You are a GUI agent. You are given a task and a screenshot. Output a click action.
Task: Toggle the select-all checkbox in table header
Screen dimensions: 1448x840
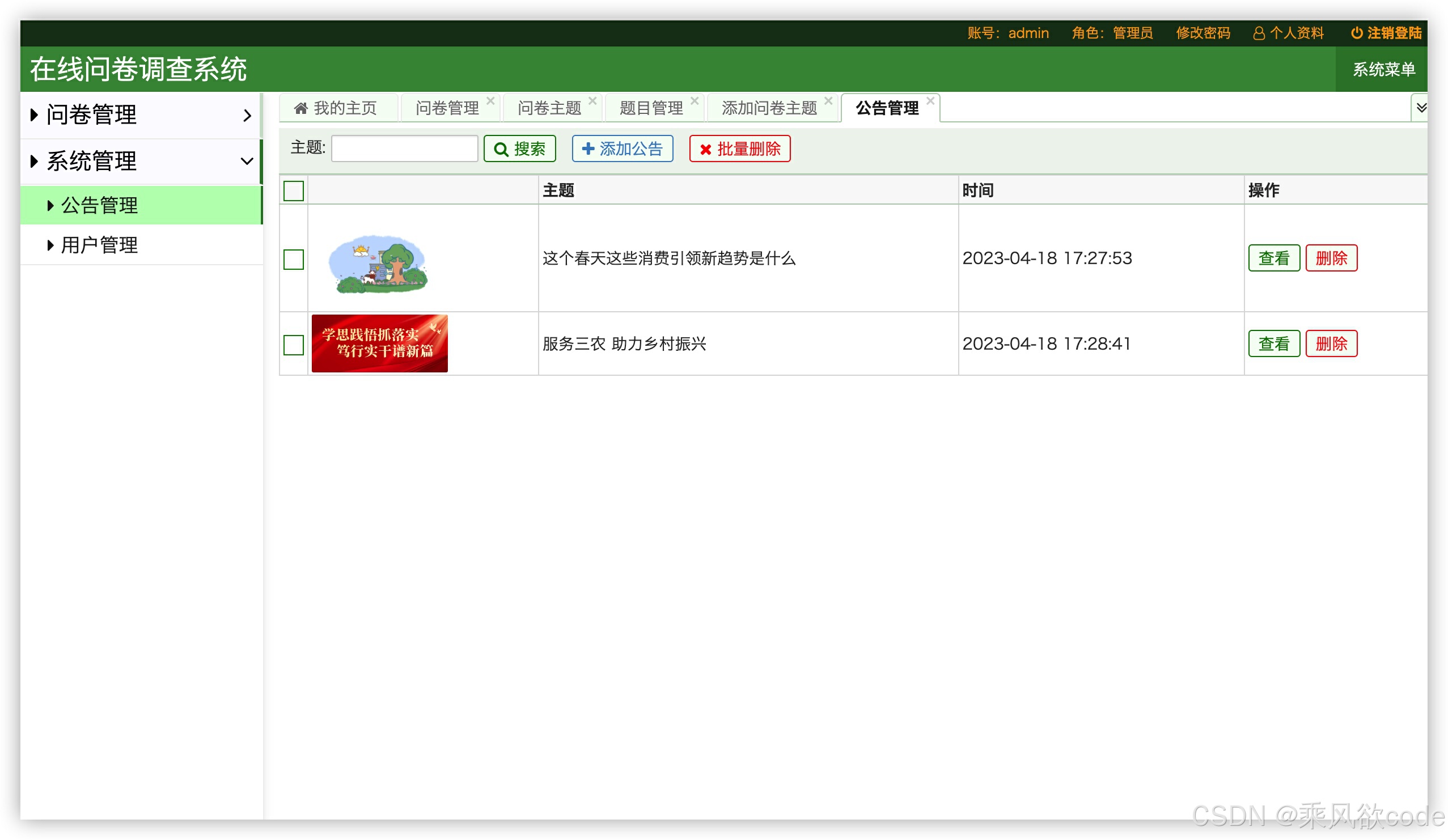tap(294, 191)
